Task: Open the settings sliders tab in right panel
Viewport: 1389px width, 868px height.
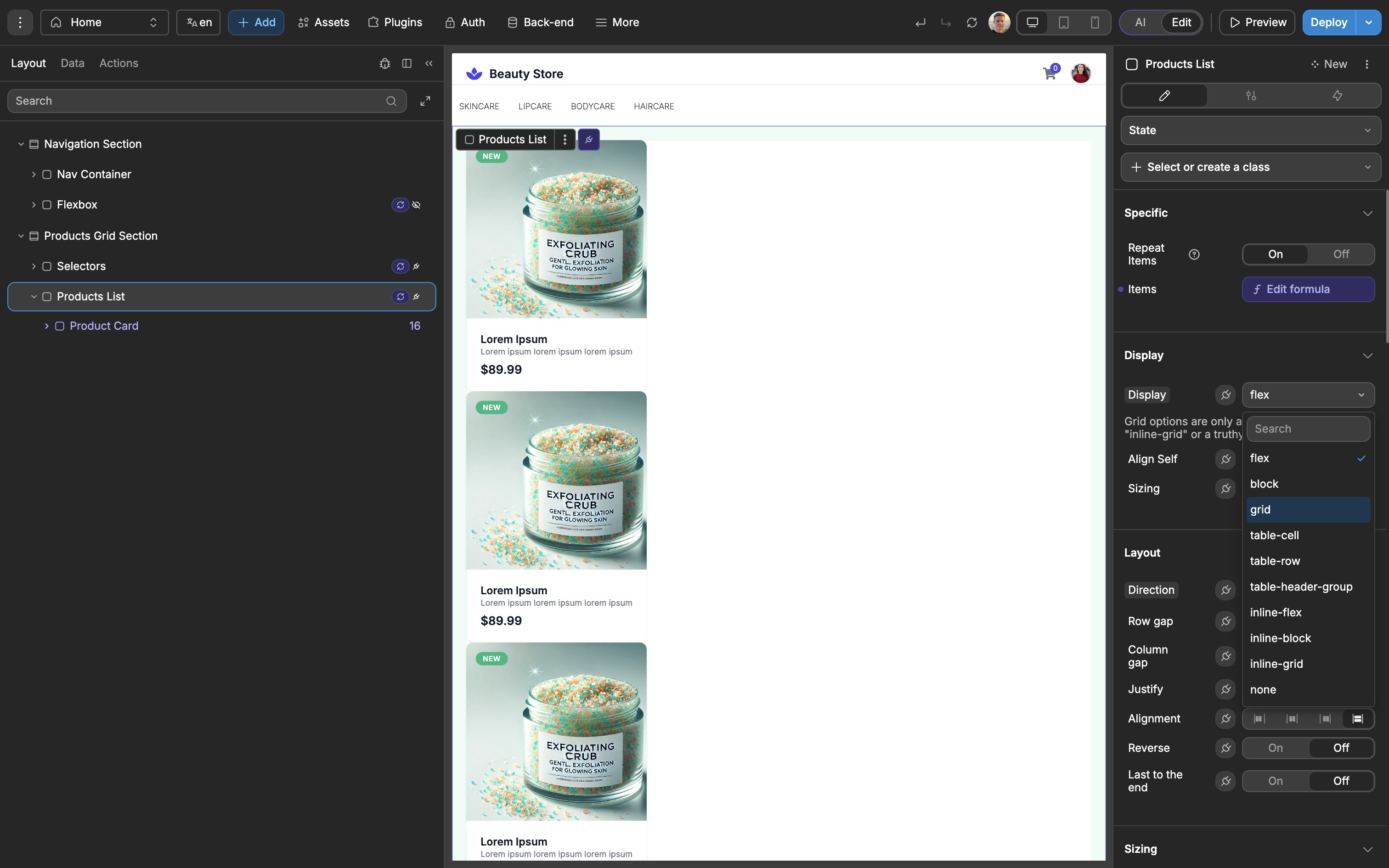Action: click(x=1251, y=96)
